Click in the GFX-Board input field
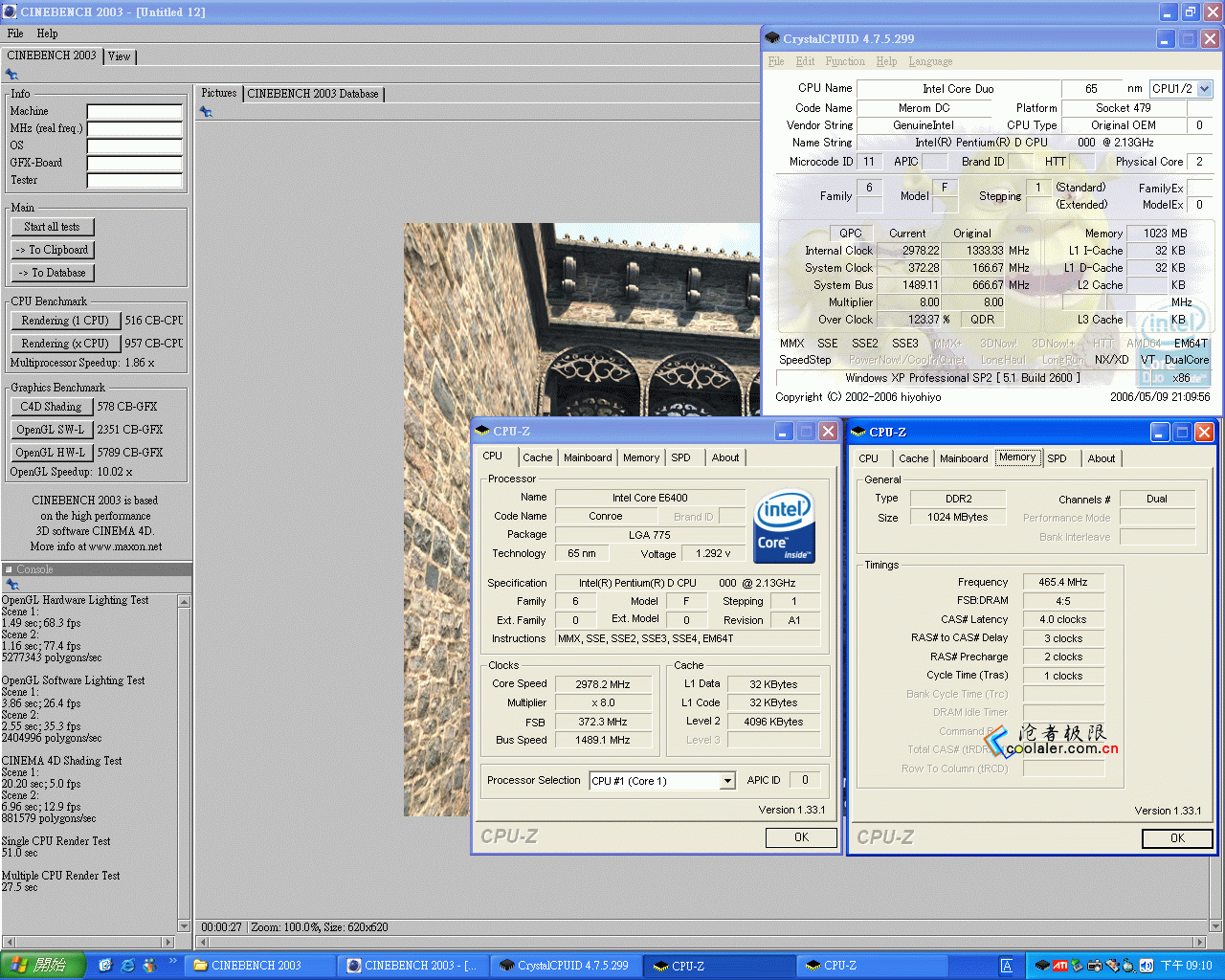This screenshot has height=980, width=1225. (135, 164)
